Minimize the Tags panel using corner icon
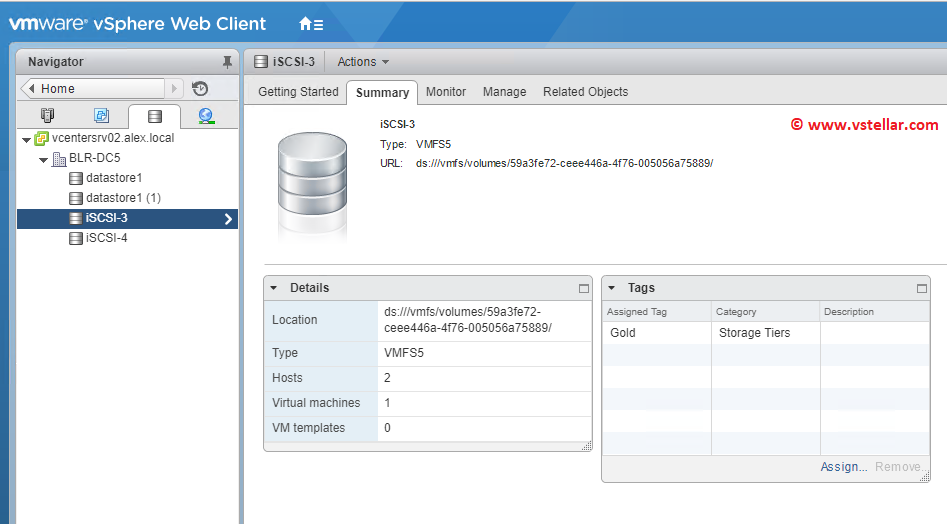The image size is (947, 524). [922, 288]
